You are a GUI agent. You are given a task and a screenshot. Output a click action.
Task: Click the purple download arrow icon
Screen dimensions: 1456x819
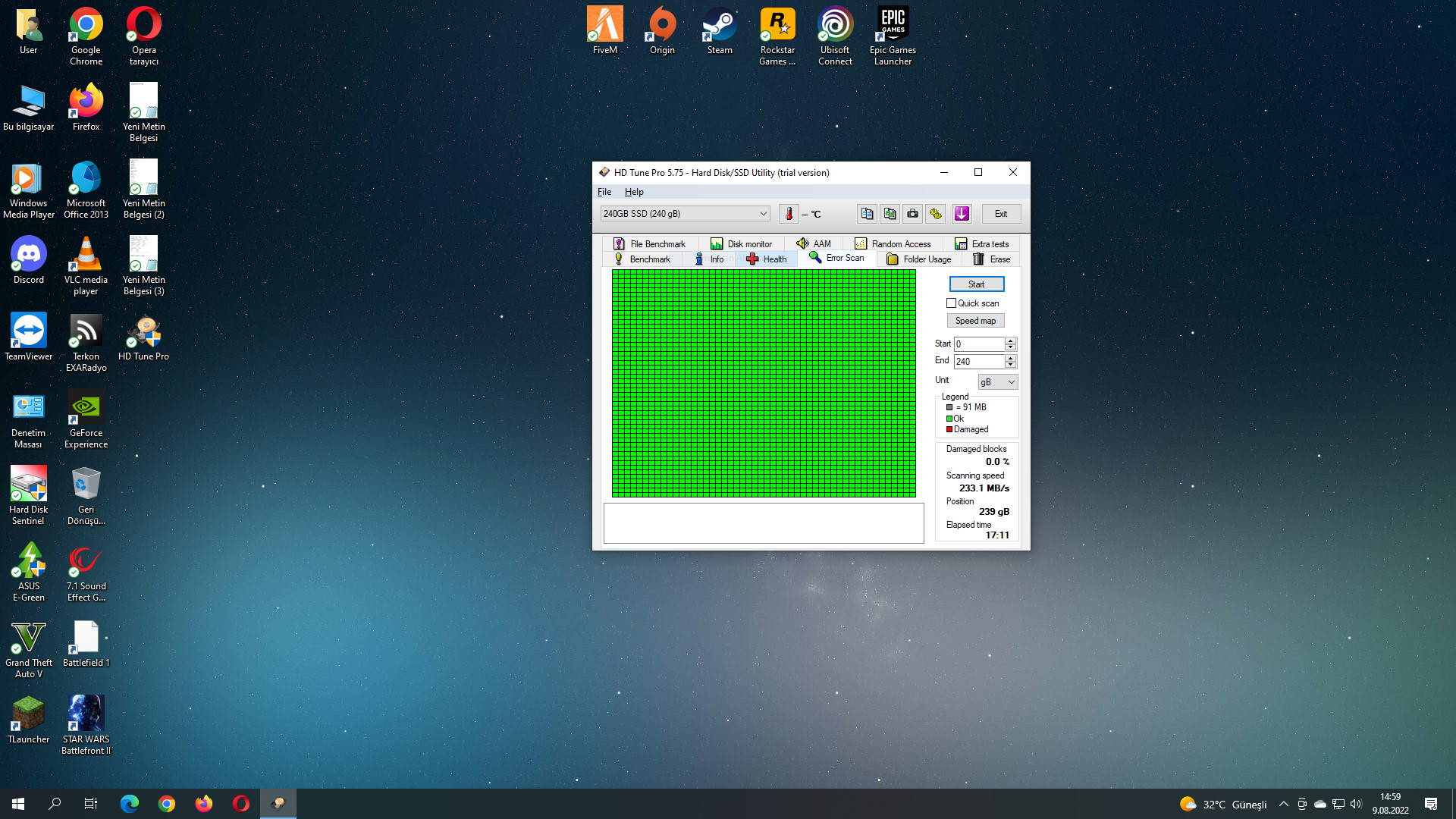(x=962, y=214)
